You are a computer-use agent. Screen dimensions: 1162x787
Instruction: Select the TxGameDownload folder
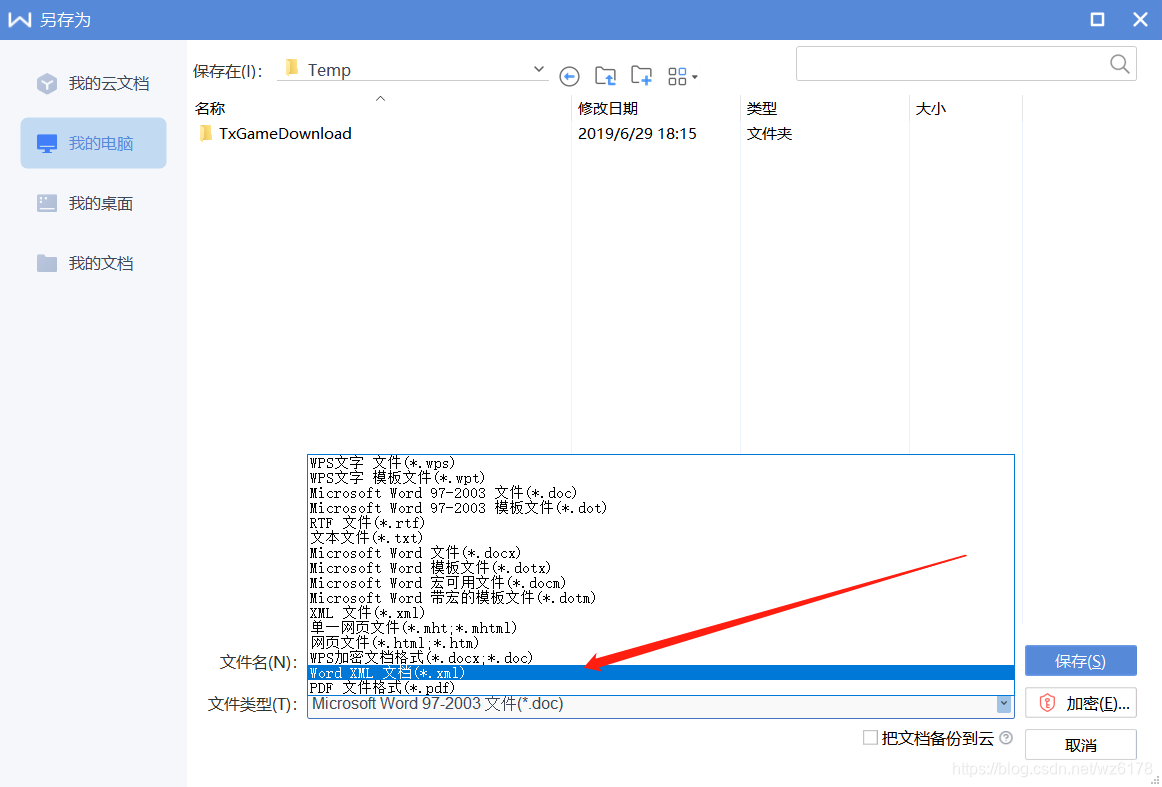point(276,133)
